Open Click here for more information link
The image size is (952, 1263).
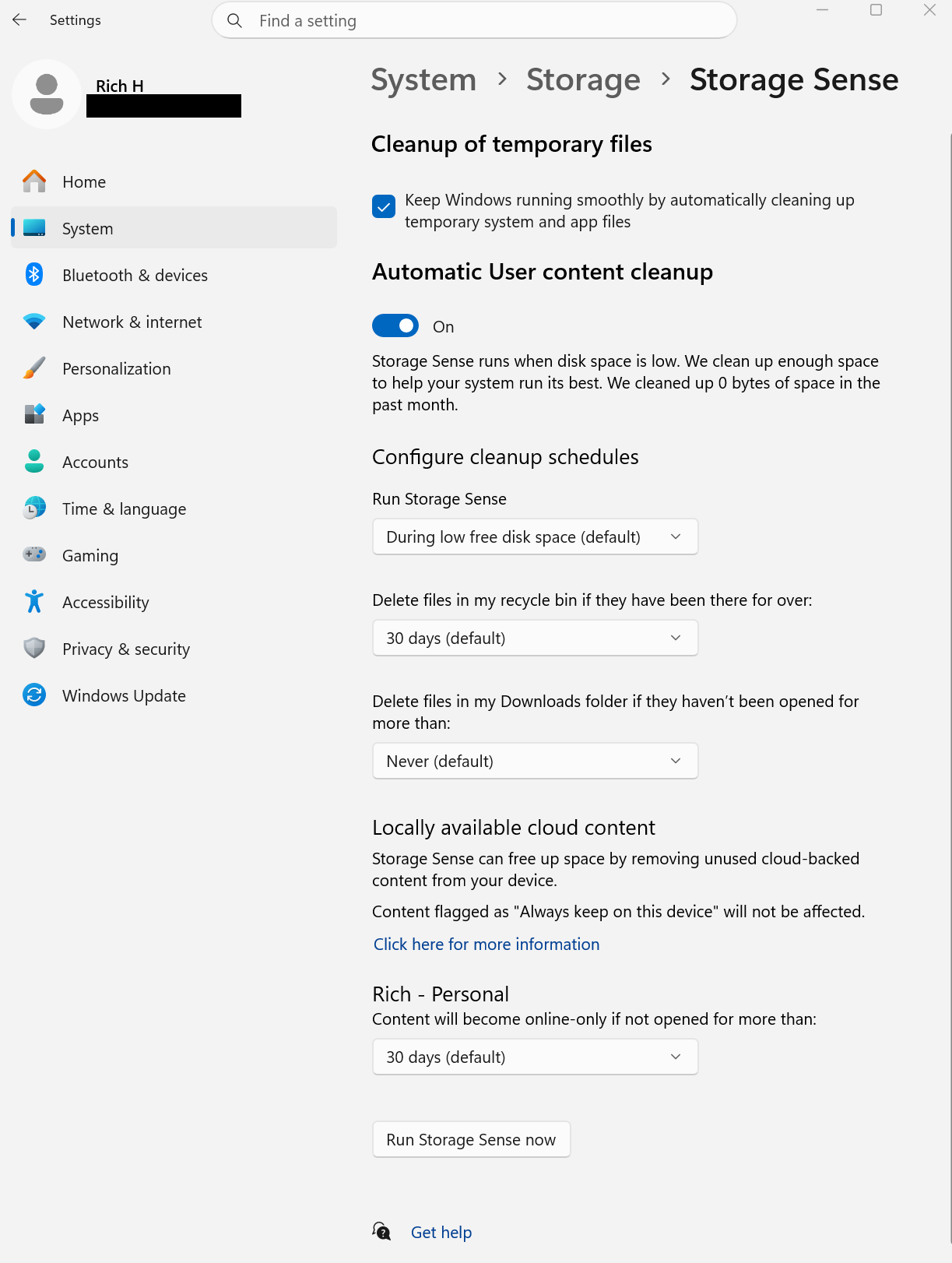point(487,945)
